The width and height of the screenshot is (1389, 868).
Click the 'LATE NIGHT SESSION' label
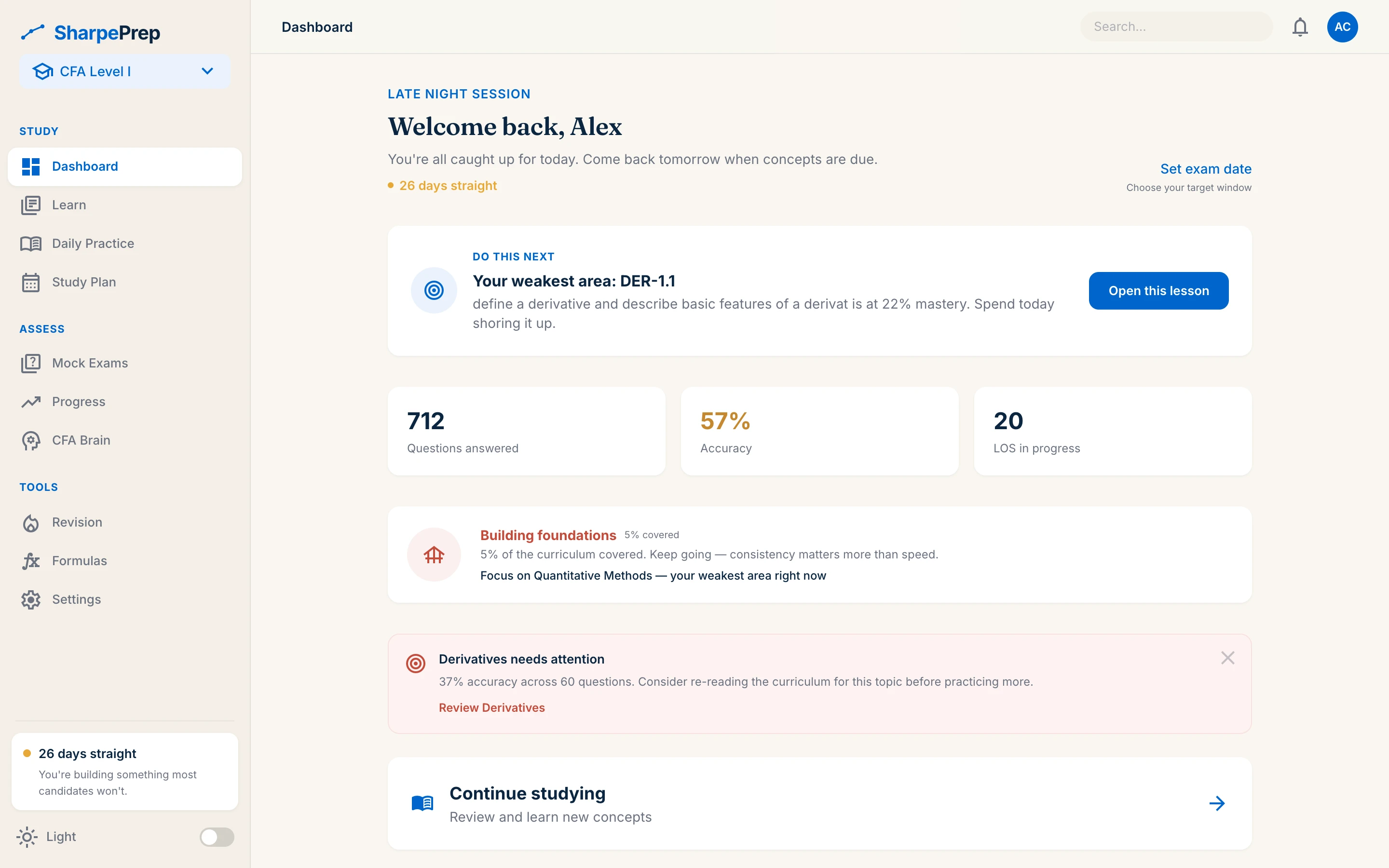459,94
